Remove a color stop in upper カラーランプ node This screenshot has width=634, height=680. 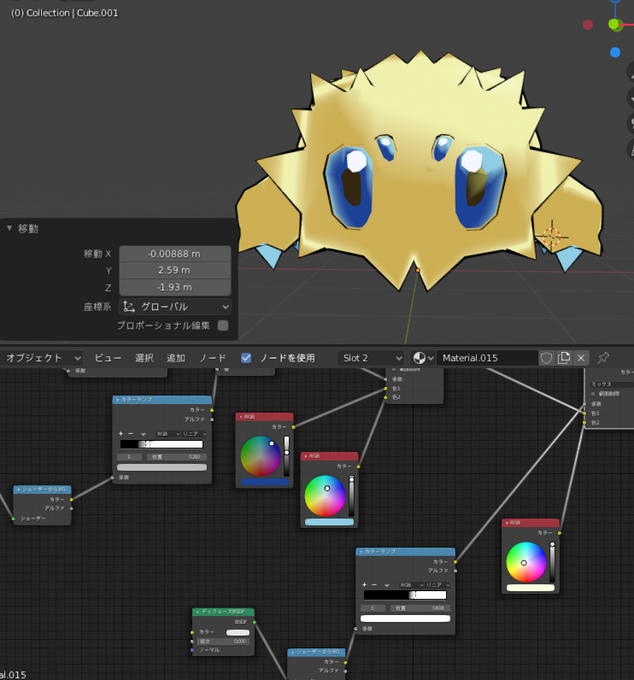point(131,434)
